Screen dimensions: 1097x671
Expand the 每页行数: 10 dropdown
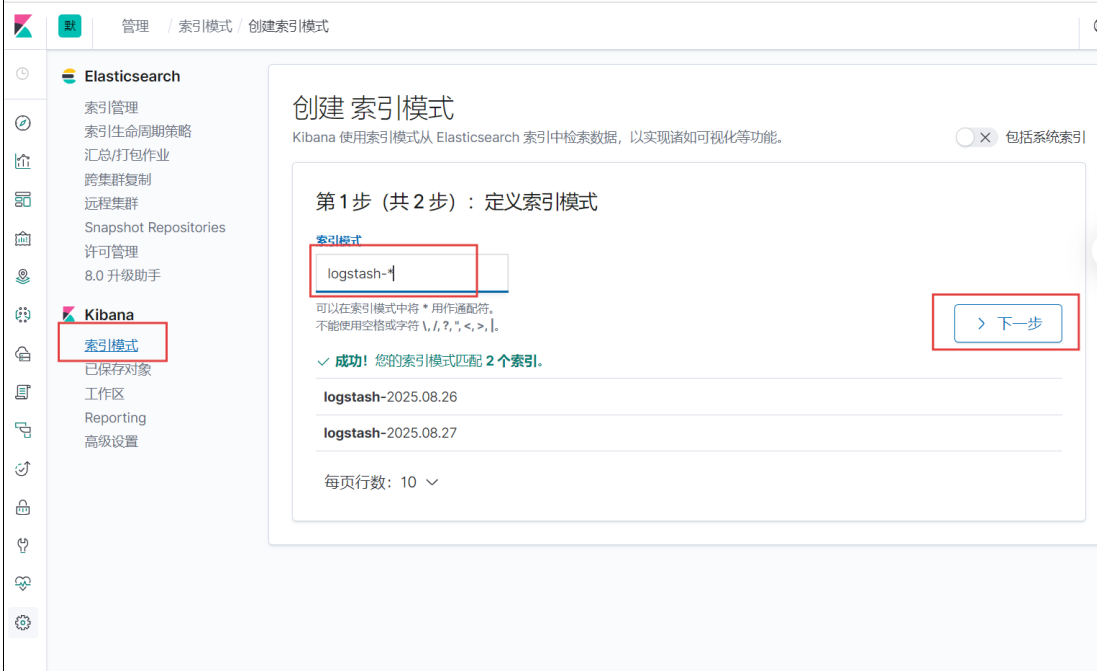tap(381, 482)
